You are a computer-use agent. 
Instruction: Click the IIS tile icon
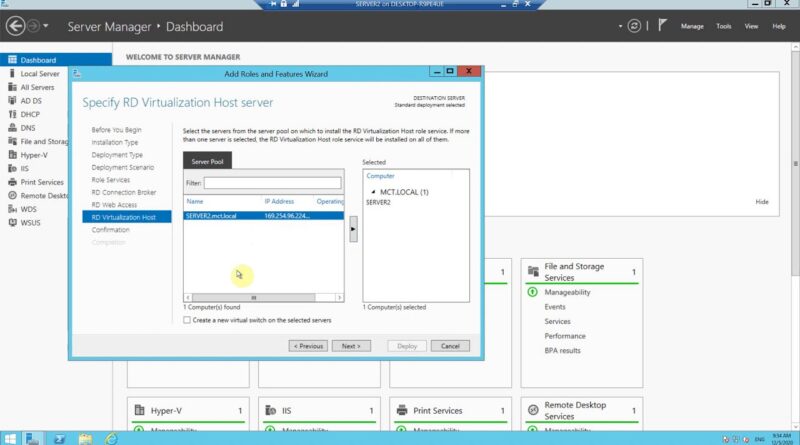click(270, 410)
